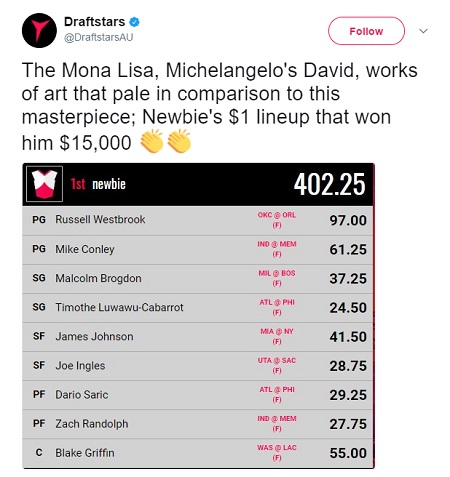The width and height of the screenshot is (450, 477).
Task: Open the tweet options chevron
Action: (423, 31)
